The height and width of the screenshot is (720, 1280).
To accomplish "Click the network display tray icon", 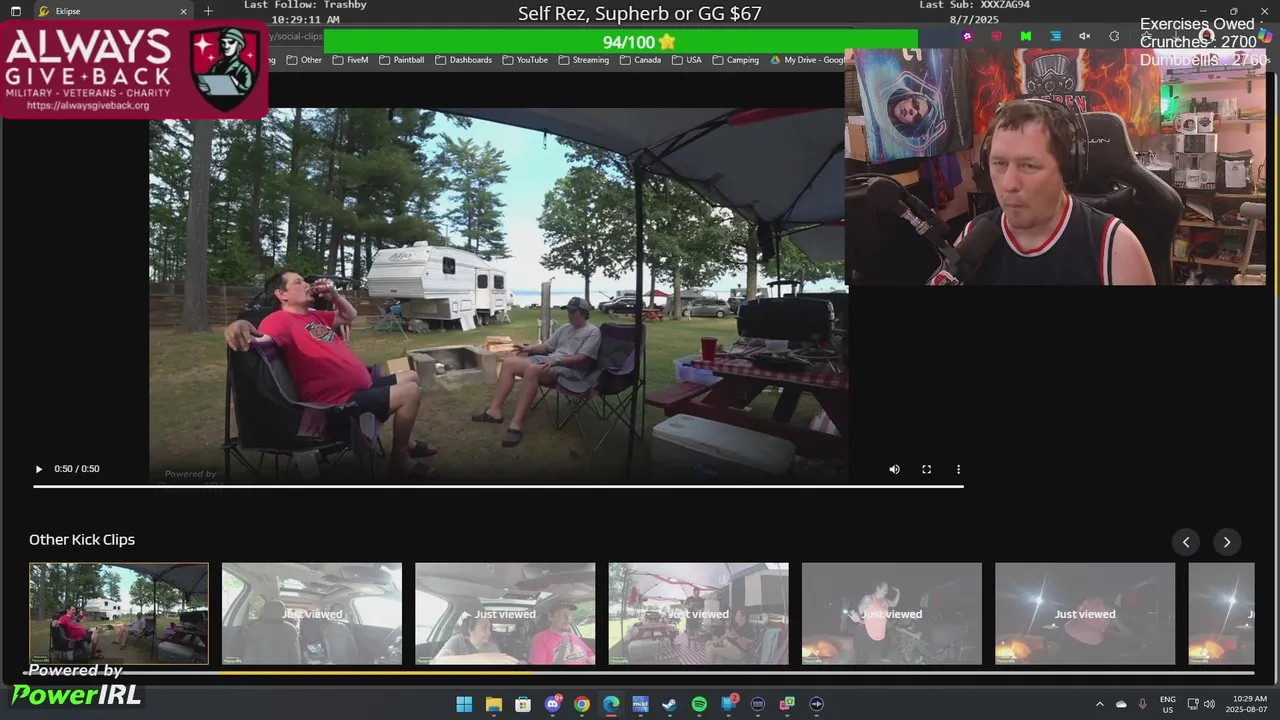I will click(x=1193, y=704).
